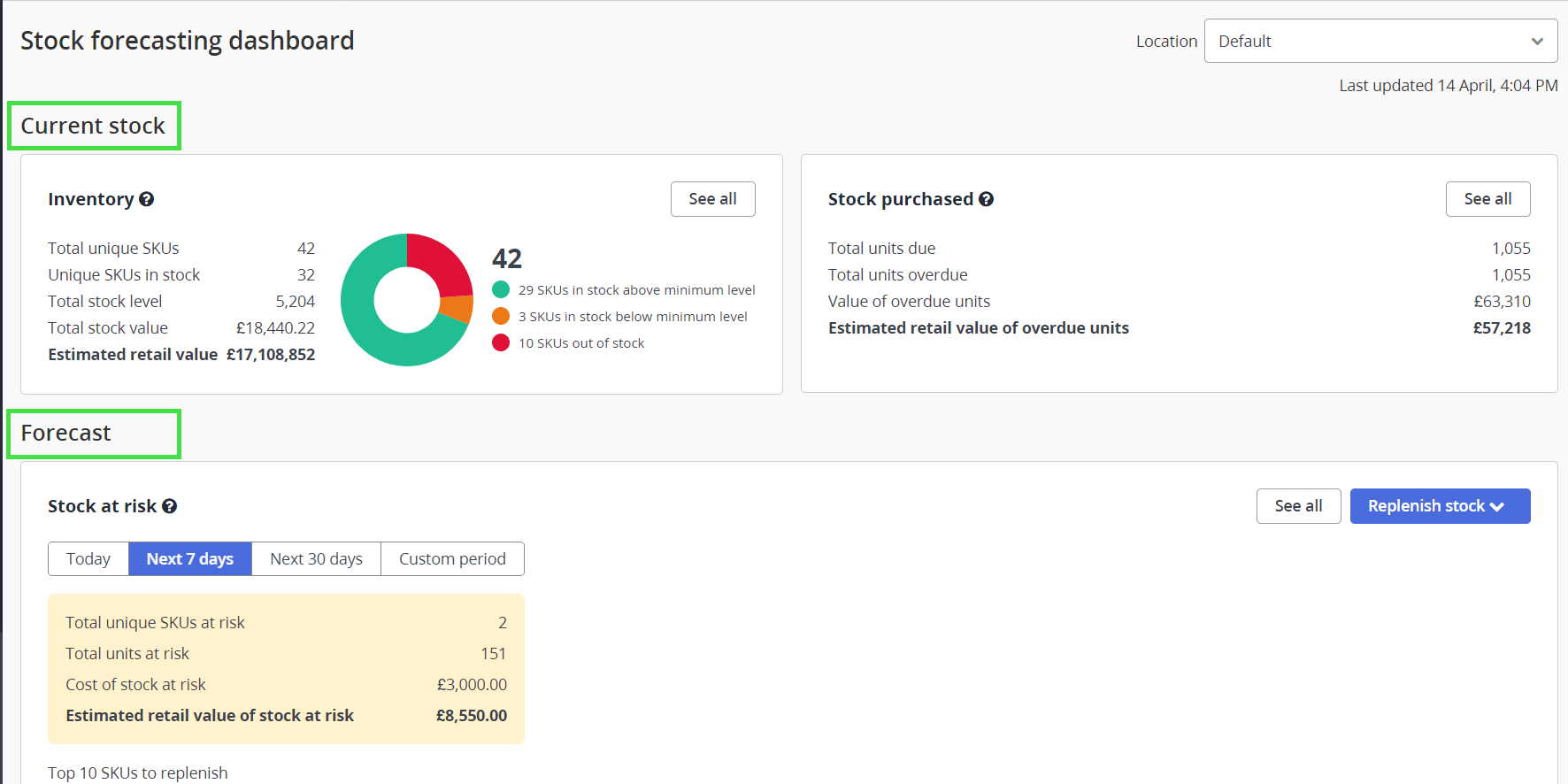The height and width of the screenshot is (784, 1568).
Task: Click the green legend dot for above minimum level
Action: [501, 289]
